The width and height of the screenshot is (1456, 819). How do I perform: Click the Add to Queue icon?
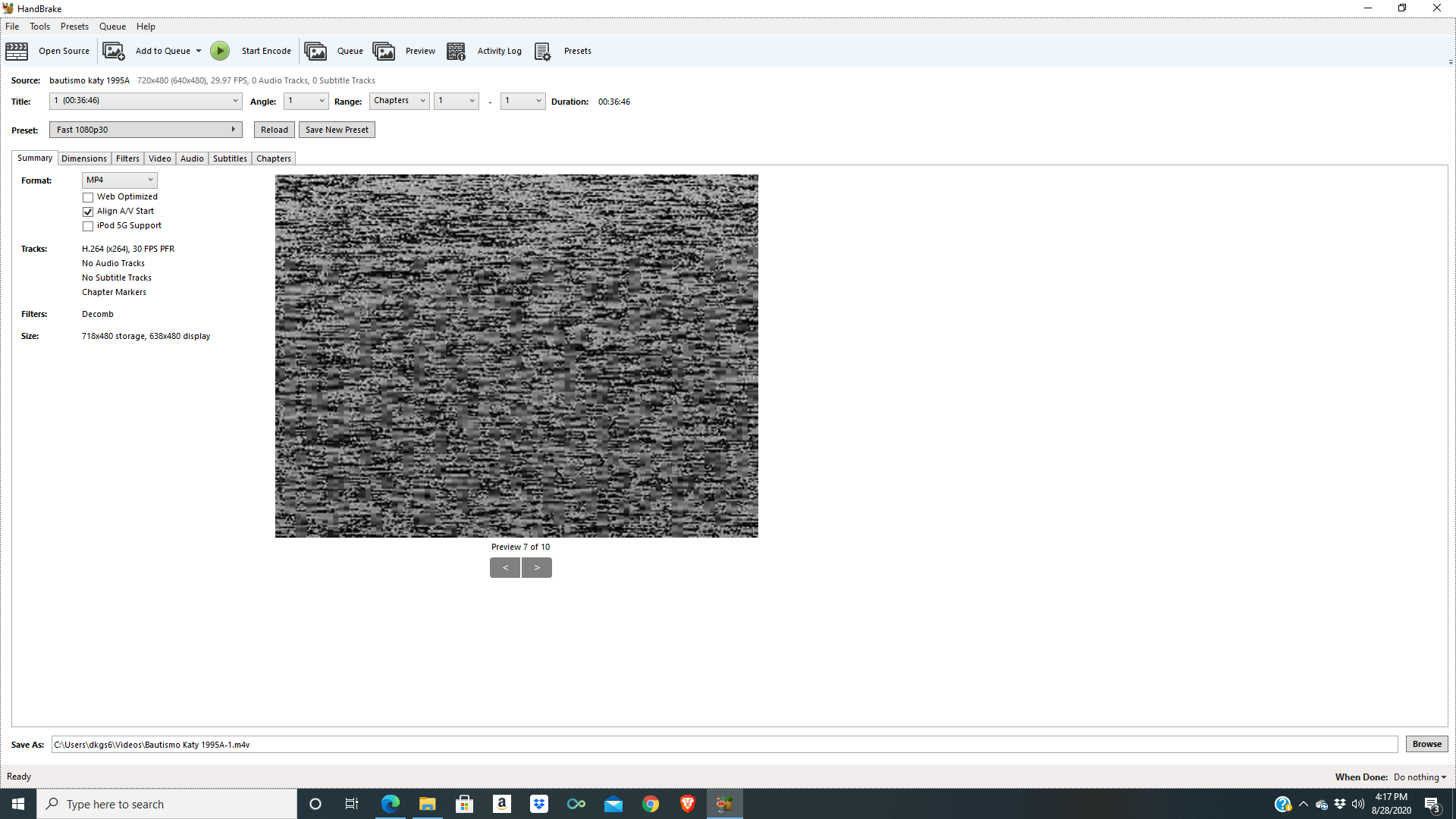[x=114, y=51]
